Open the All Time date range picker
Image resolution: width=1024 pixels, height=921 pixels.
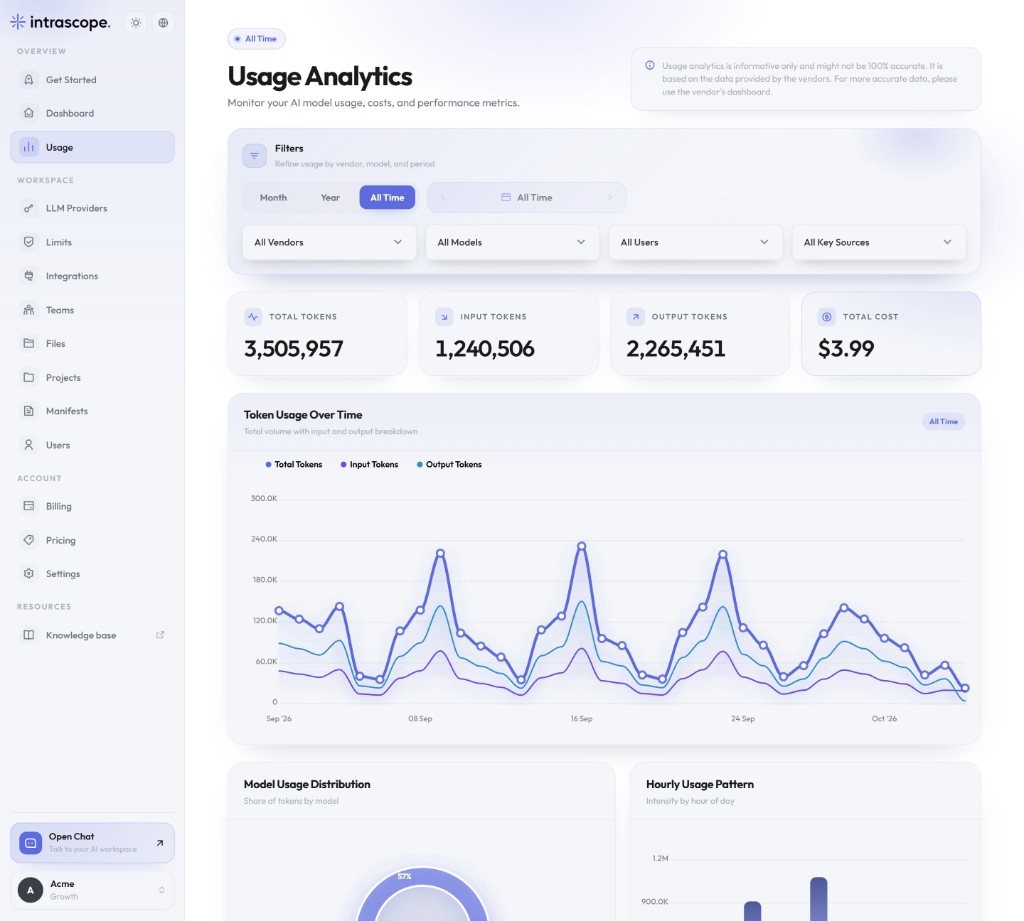[526, 197]
